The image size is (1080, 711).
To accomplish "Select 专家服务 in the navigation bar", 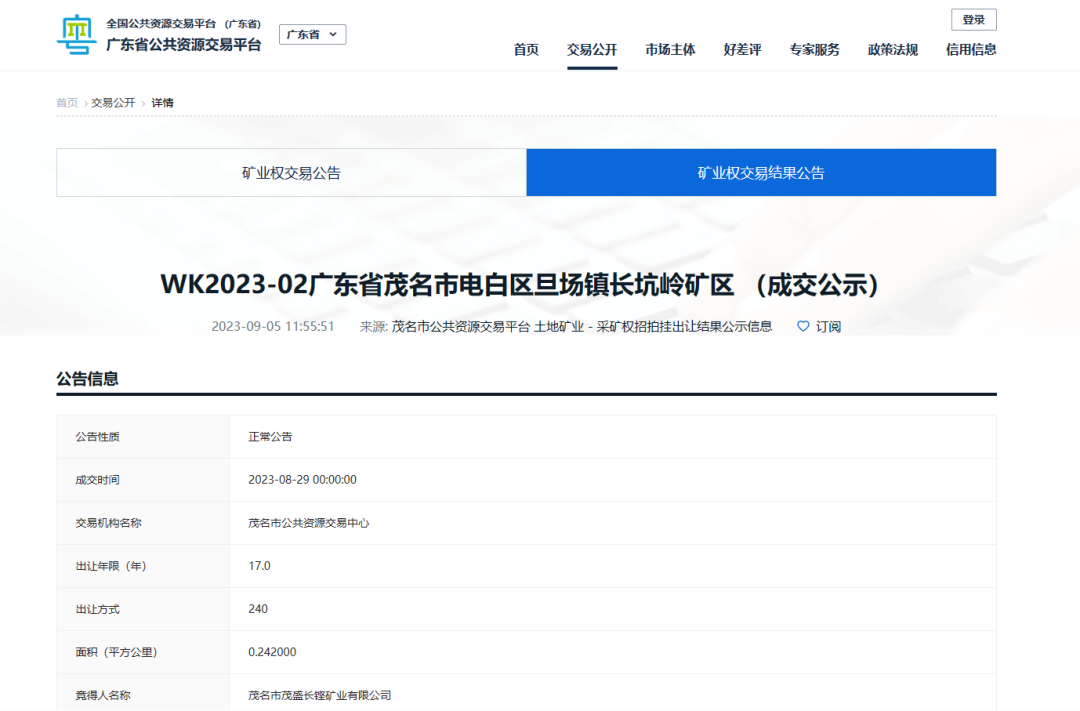I will click(814, 50).
